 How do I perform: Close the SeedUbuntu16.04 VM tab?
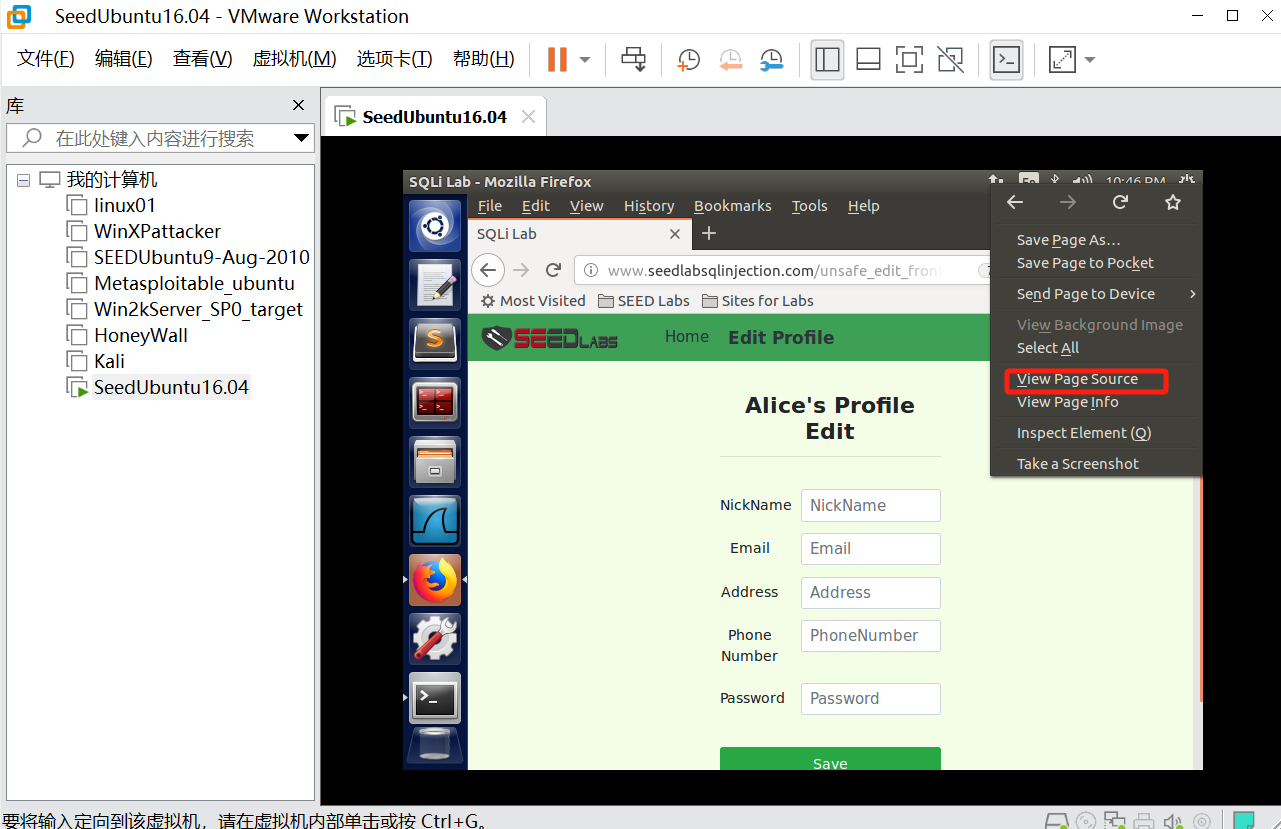(x=528, y=117)
